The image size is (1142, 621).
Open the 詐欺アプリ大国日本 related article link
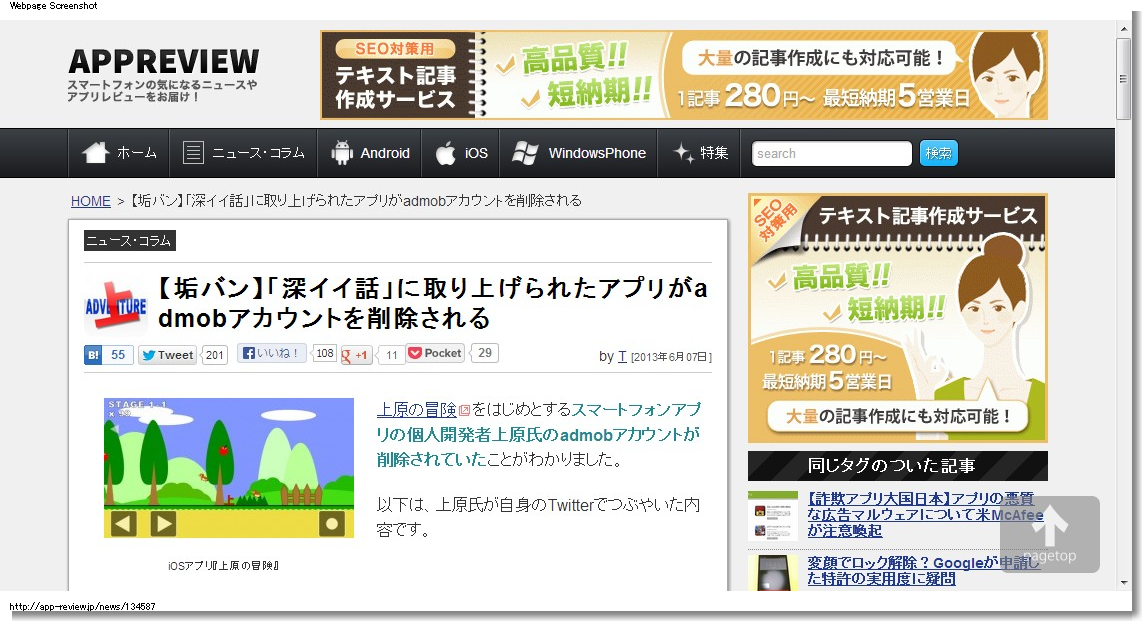coord(925,514)
